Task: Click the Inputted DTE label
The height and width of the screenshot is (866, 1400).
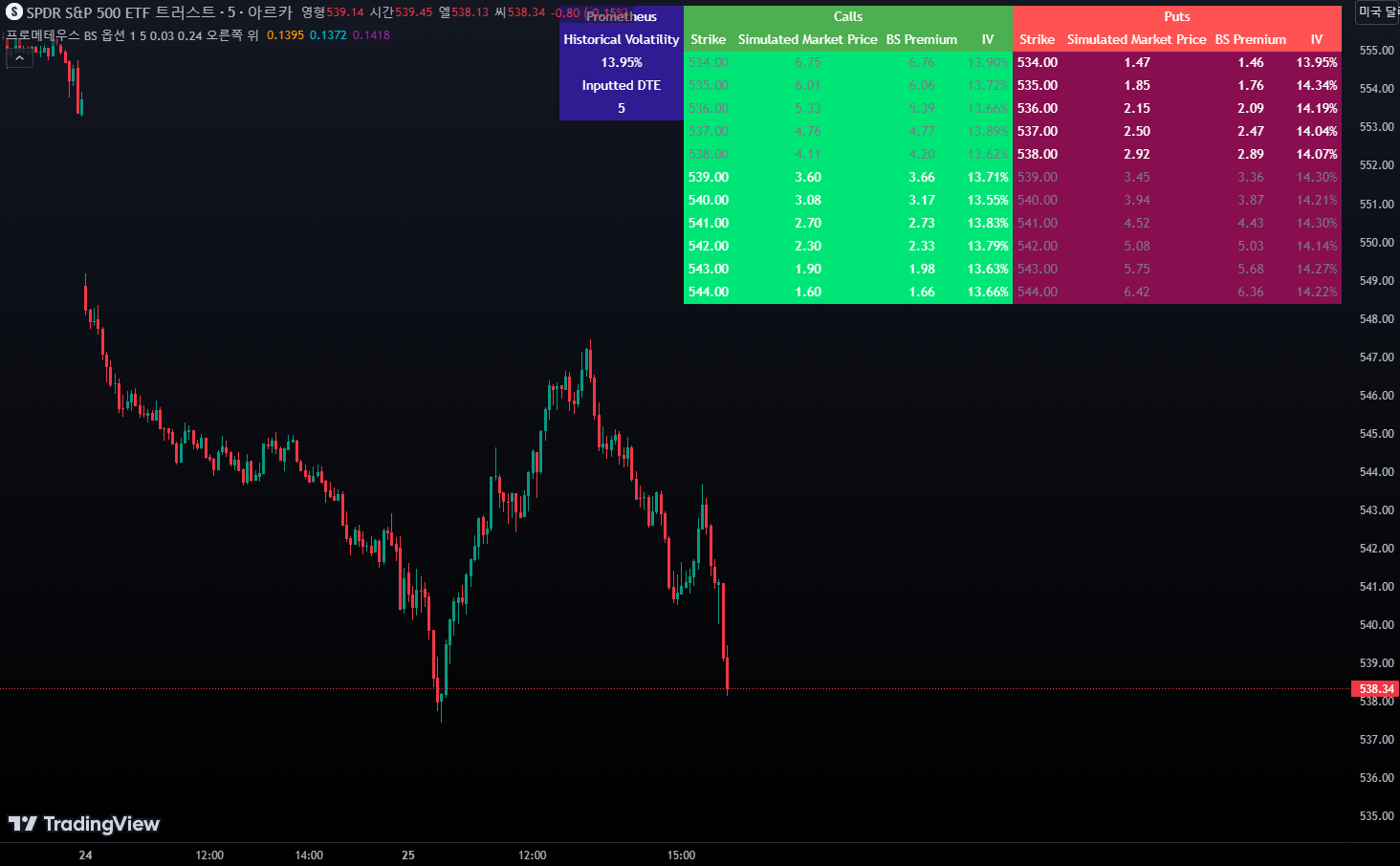Action: (x=622, y=85)
